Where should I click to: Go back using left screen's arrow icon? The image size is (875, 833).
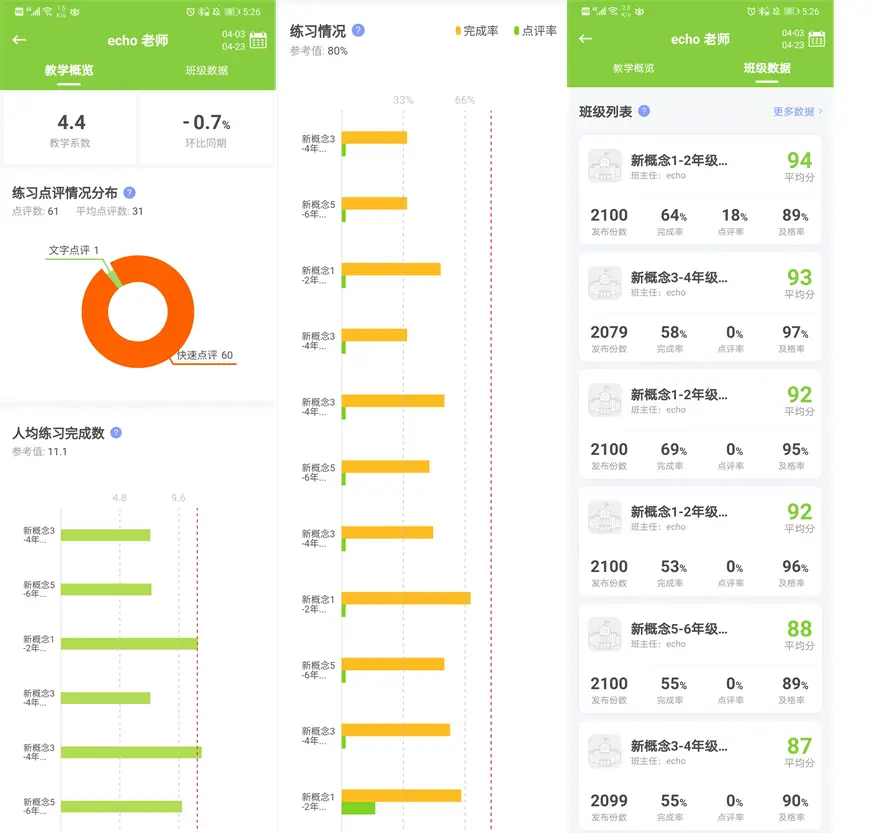(20, 40)
